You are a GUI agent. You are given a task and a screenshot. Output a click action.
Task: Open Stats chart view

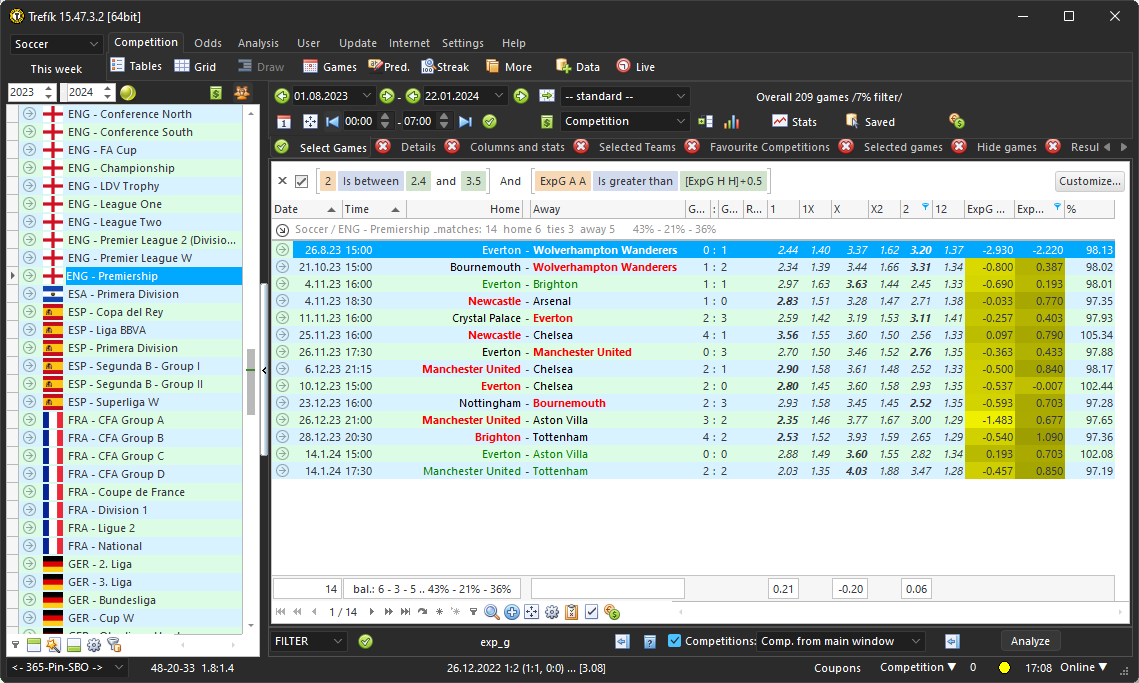tap(794, 121)
